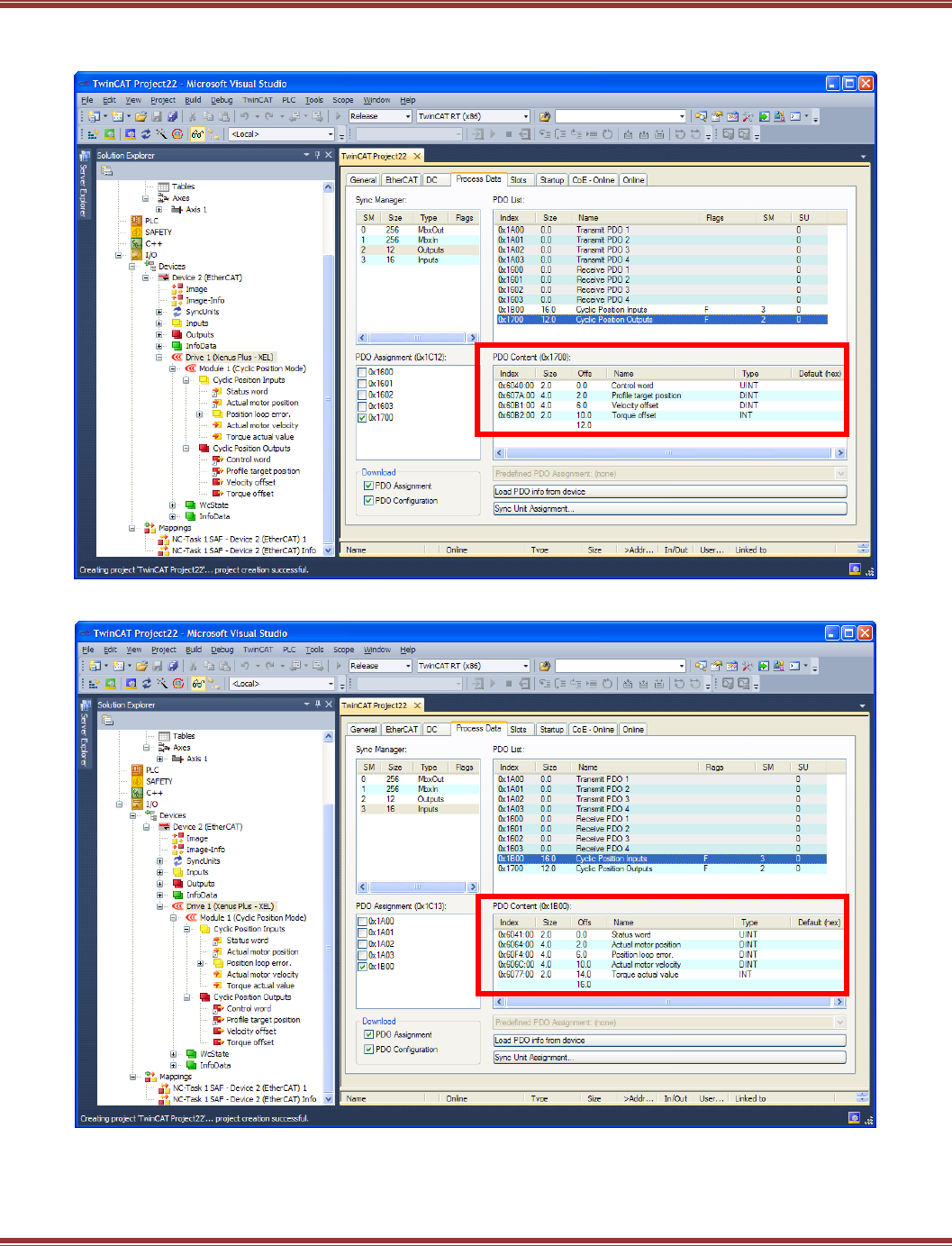The image size is (952, 1246).
Task: Tick the 0x1A00 PDO assignment checkbox
Action: [x=362, y=922]
